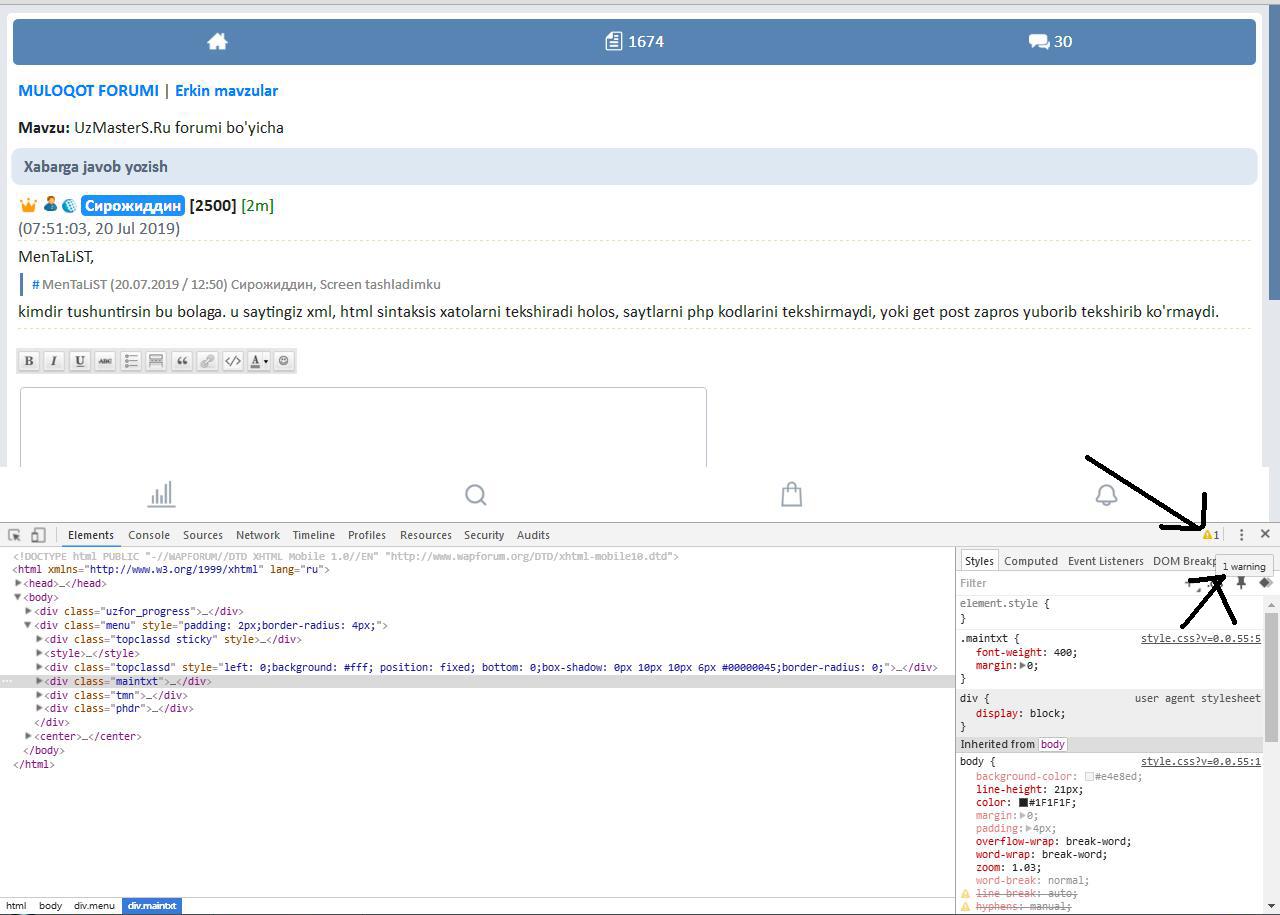Open the Computed styles tab
Viewport: 1280px width, 915px height.
point(1030,561)
